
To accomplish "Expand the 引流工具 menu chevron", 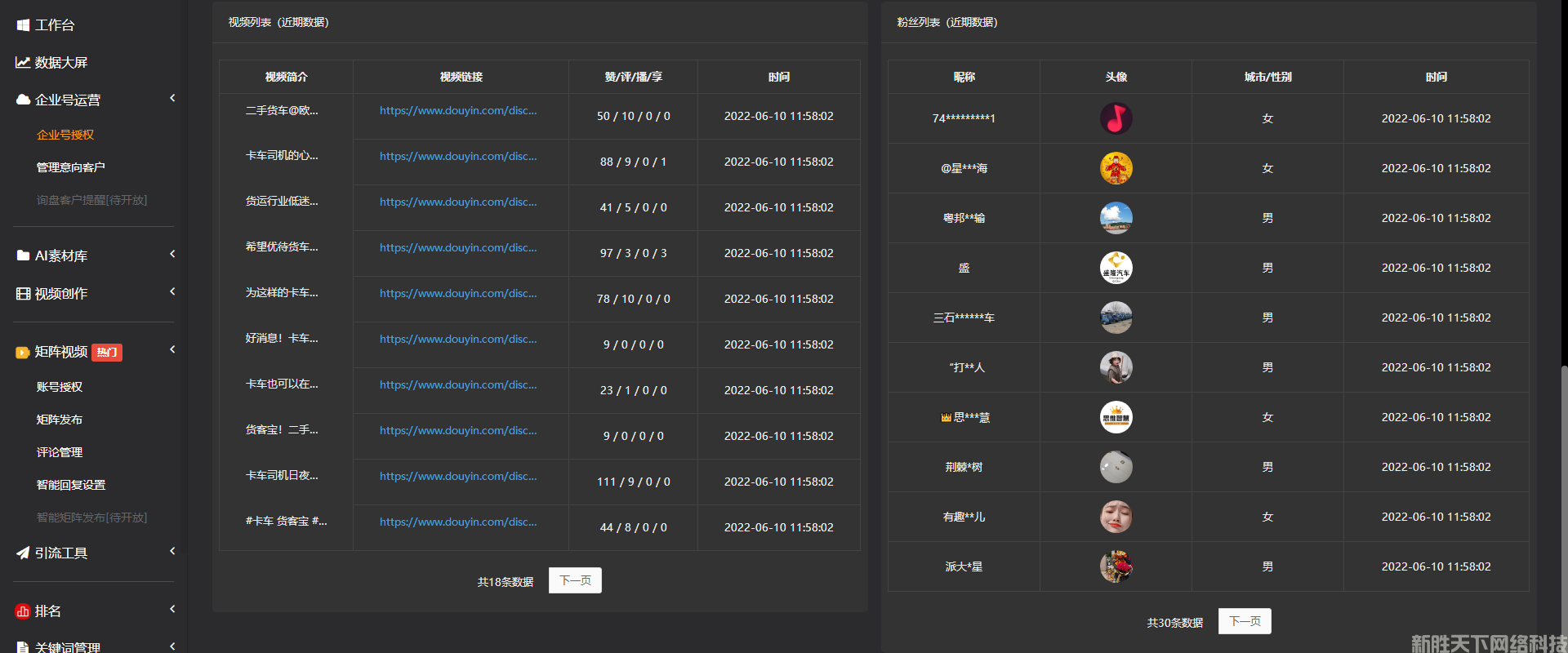I will [172, 552].
